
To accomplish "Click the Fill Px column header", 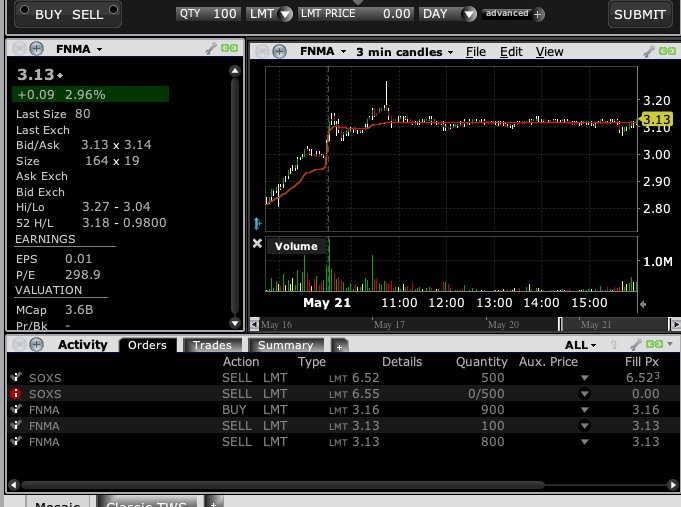I will click(x=642, y=362).
